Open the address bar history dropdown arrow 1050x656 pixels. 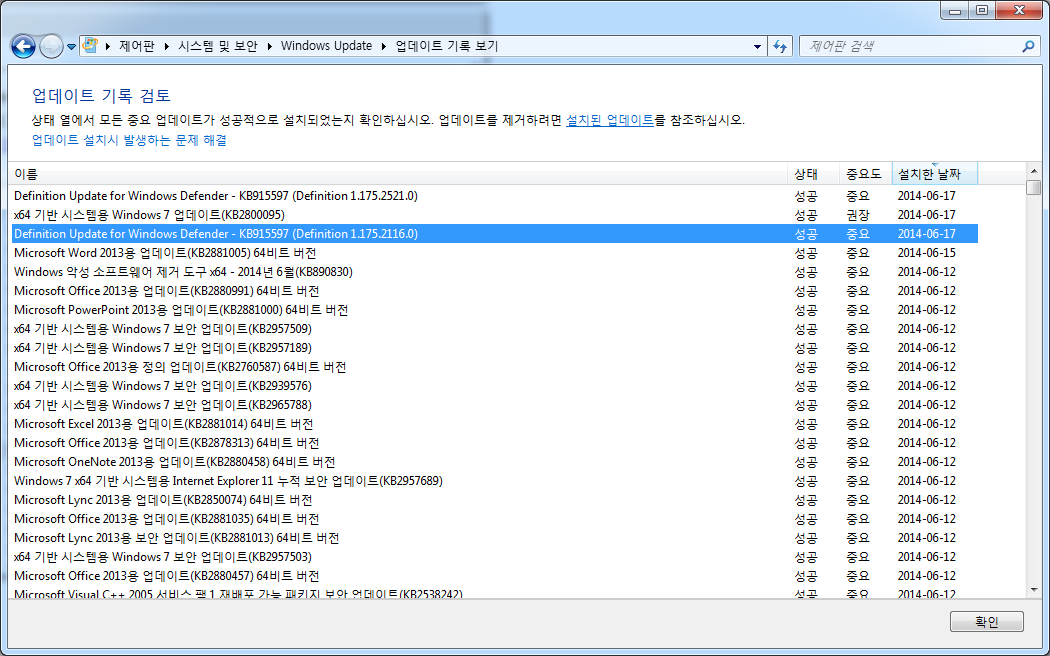point(757,46)
